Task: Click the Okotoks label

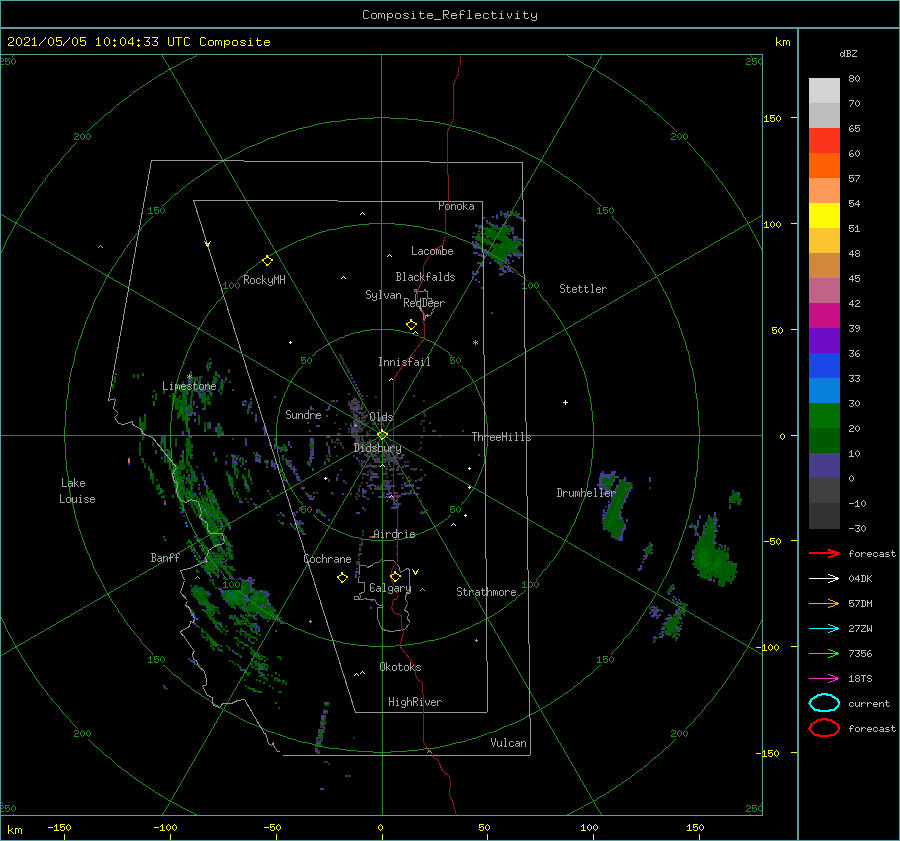Action: [x=400, y=667]
